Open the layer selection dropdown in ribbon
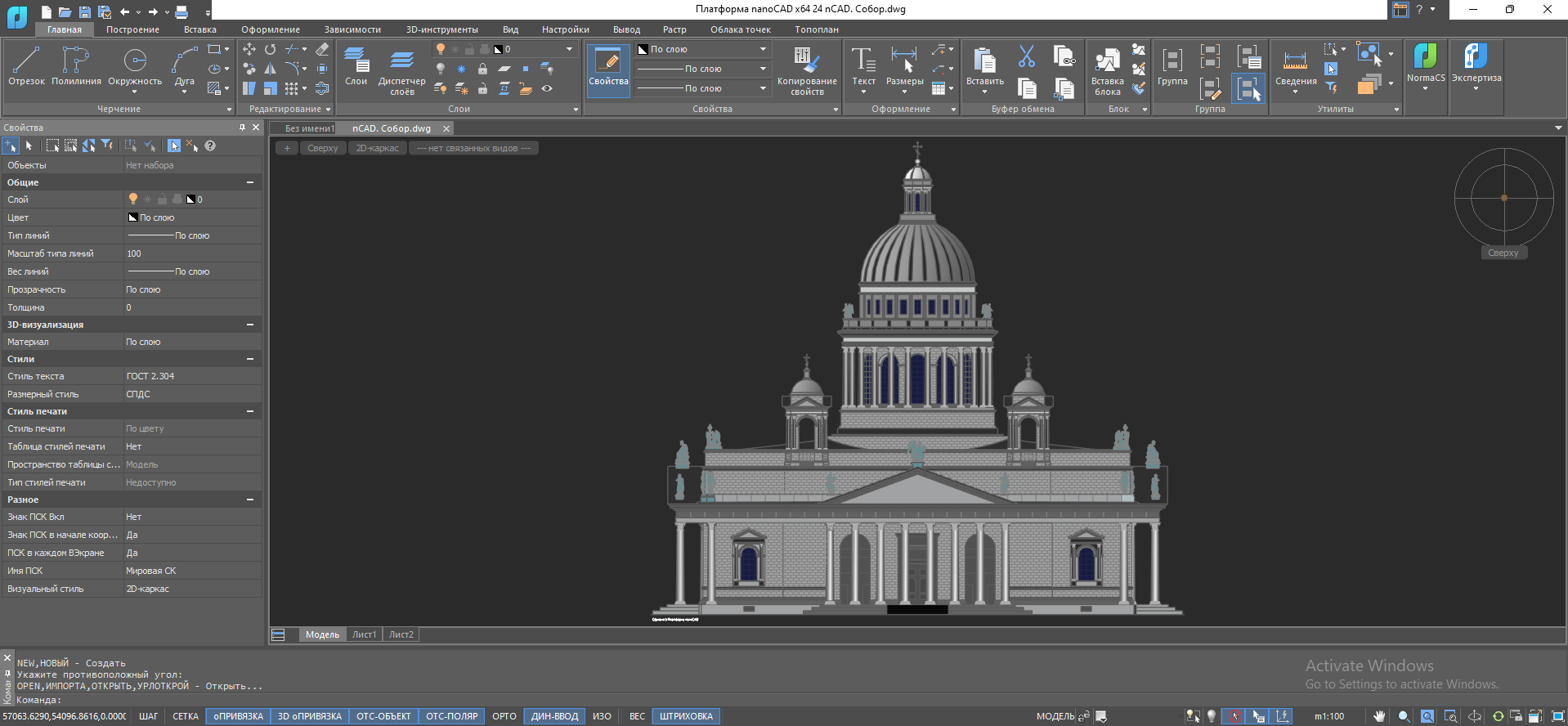This screenshot has height=726, width=1568. tap(569, 49)
